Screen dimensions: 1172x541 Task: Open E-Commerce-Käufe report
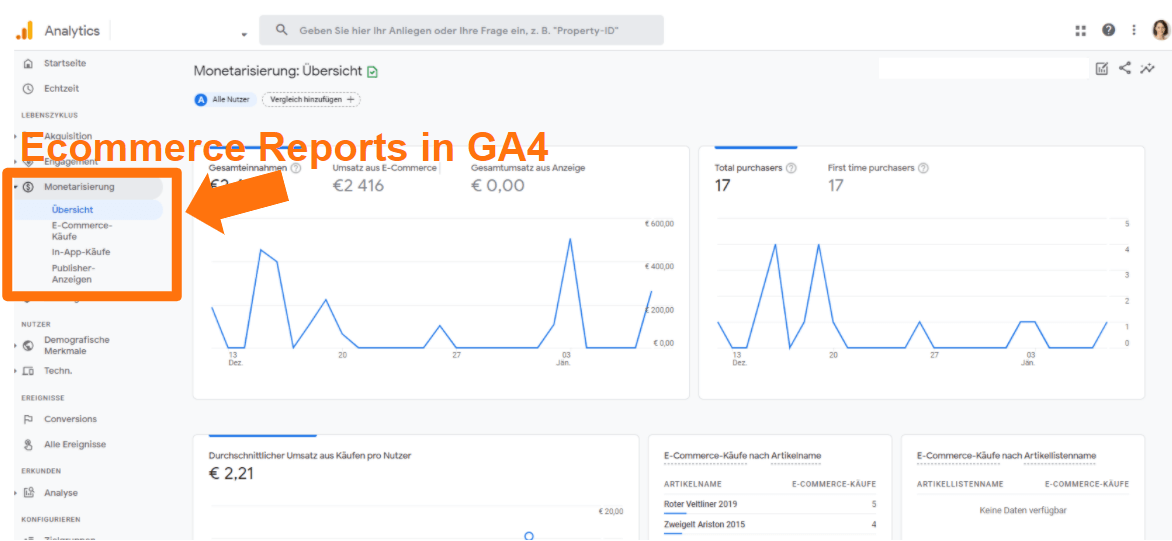coord(81,231)
